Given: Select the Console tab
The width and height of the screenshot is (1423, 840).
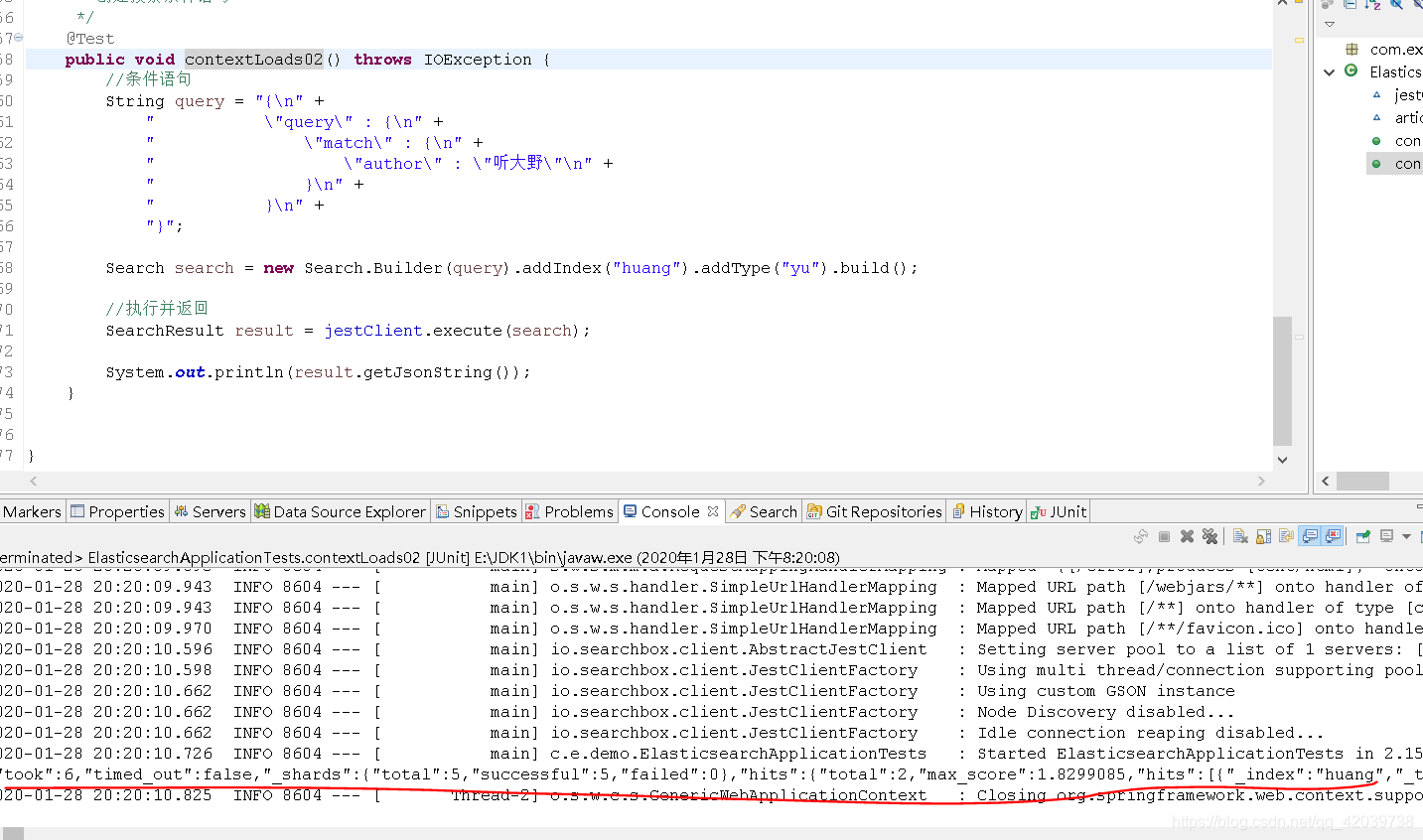Looking at the screenshot, I should [x=670, y=511].
